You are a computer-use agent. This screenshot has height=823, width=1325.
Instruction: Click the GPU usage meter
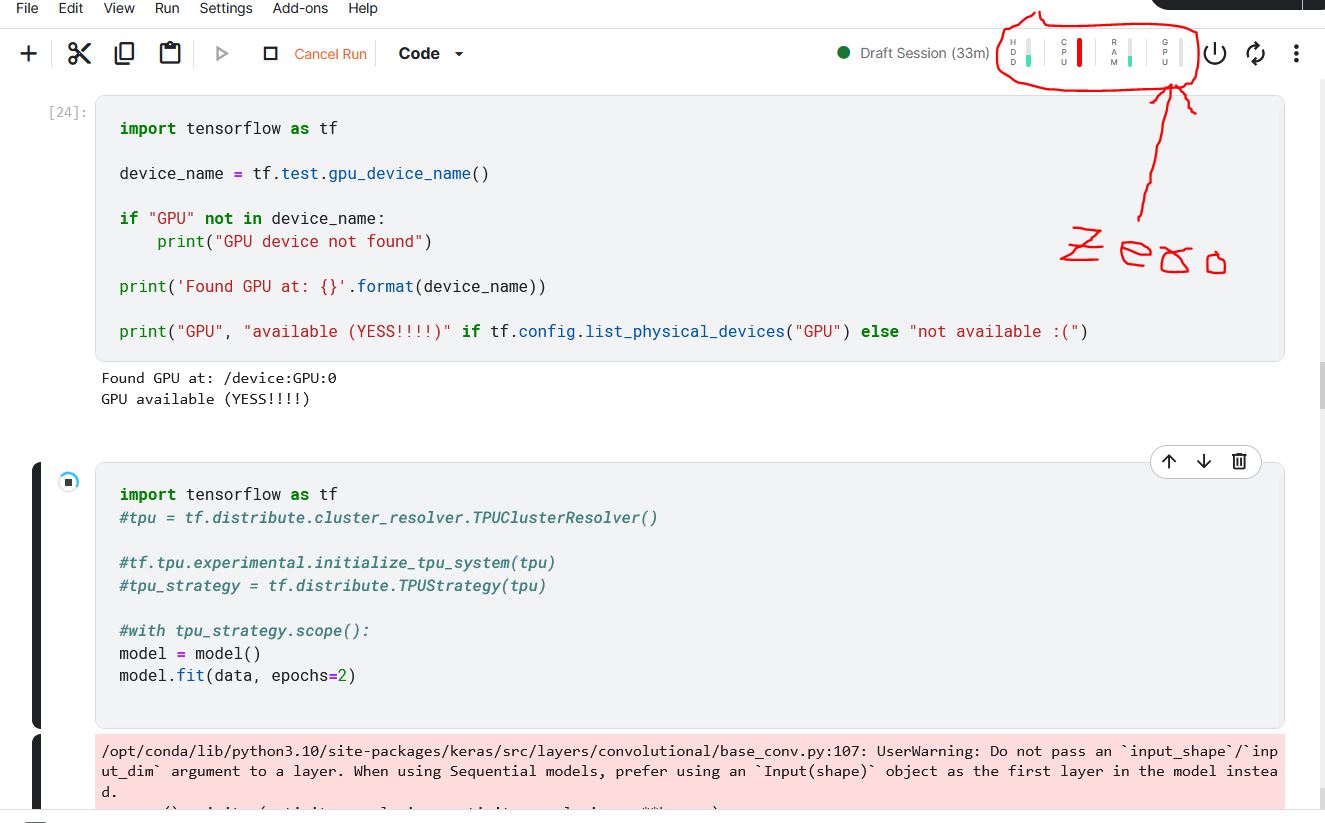point(1171,53)
